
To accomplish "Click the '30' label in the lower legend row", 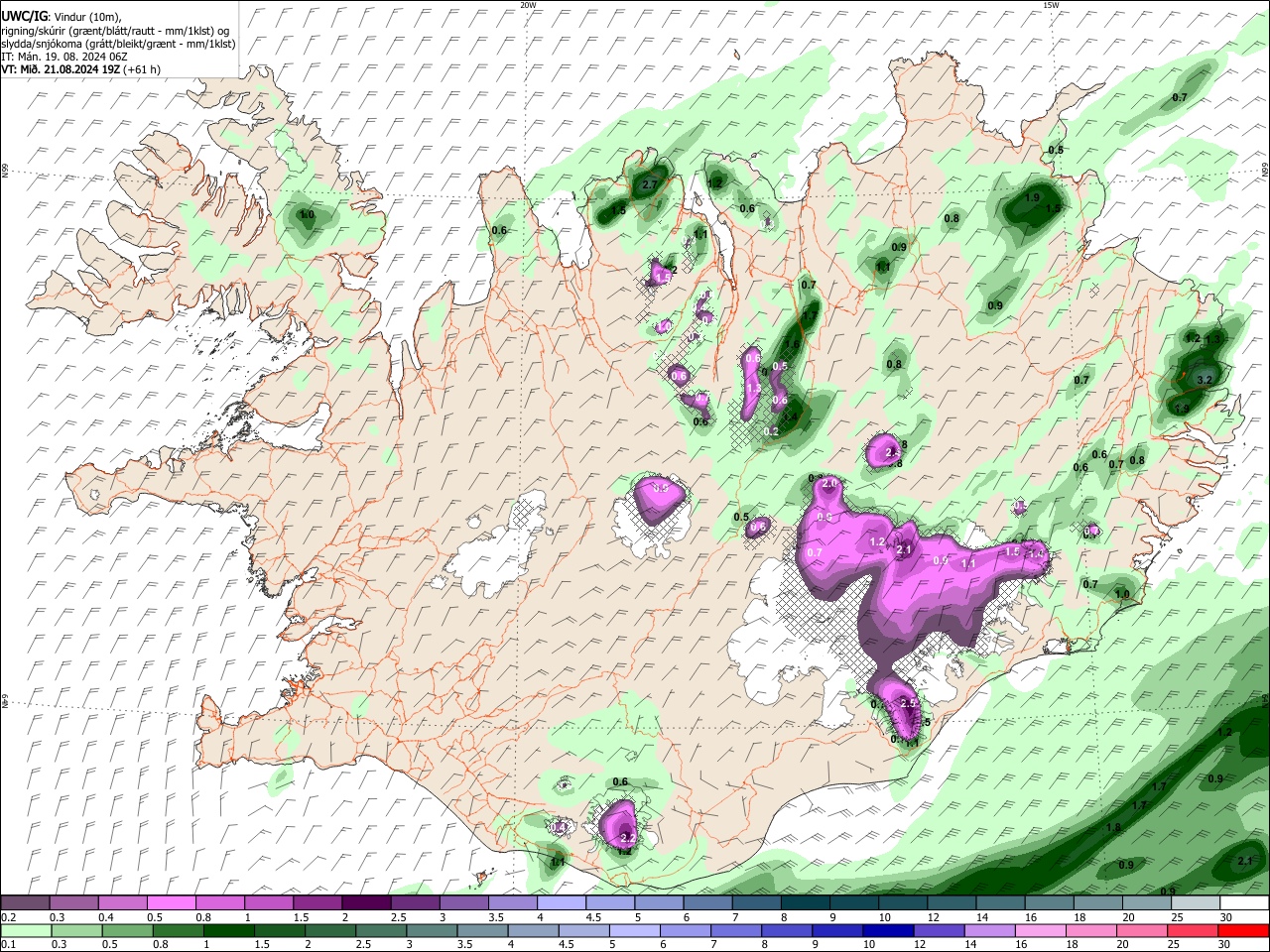I will click(1226, 945).
